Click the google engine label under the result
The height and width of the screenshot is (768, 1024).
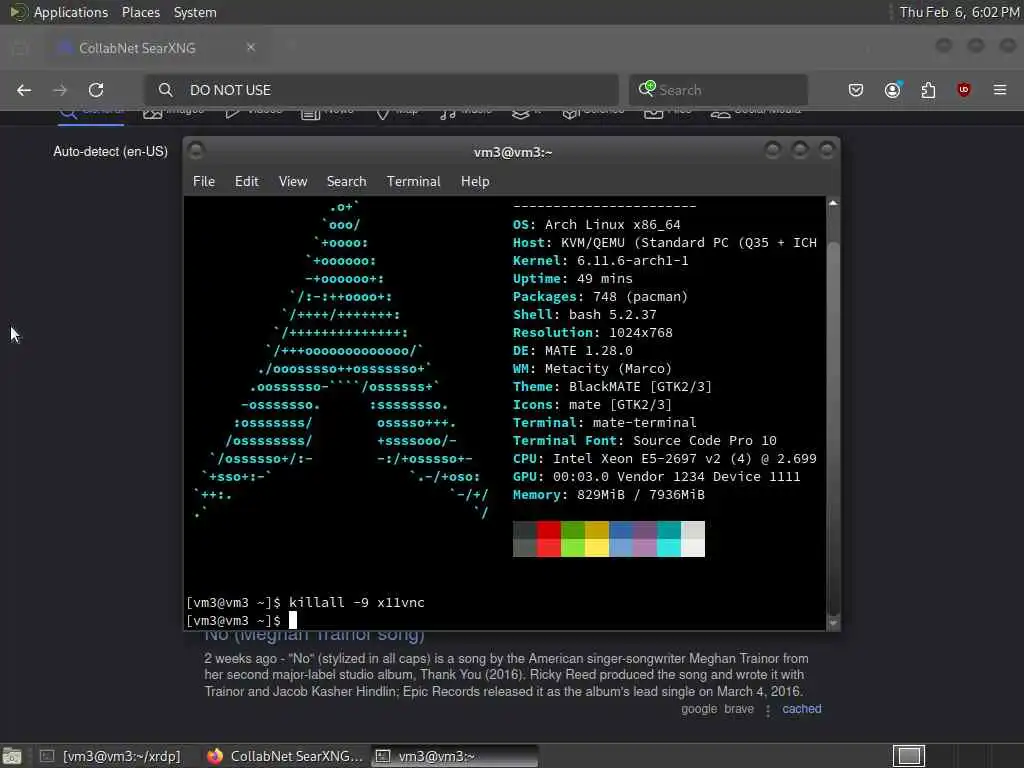pyautogui.click(x=699, y=709)
